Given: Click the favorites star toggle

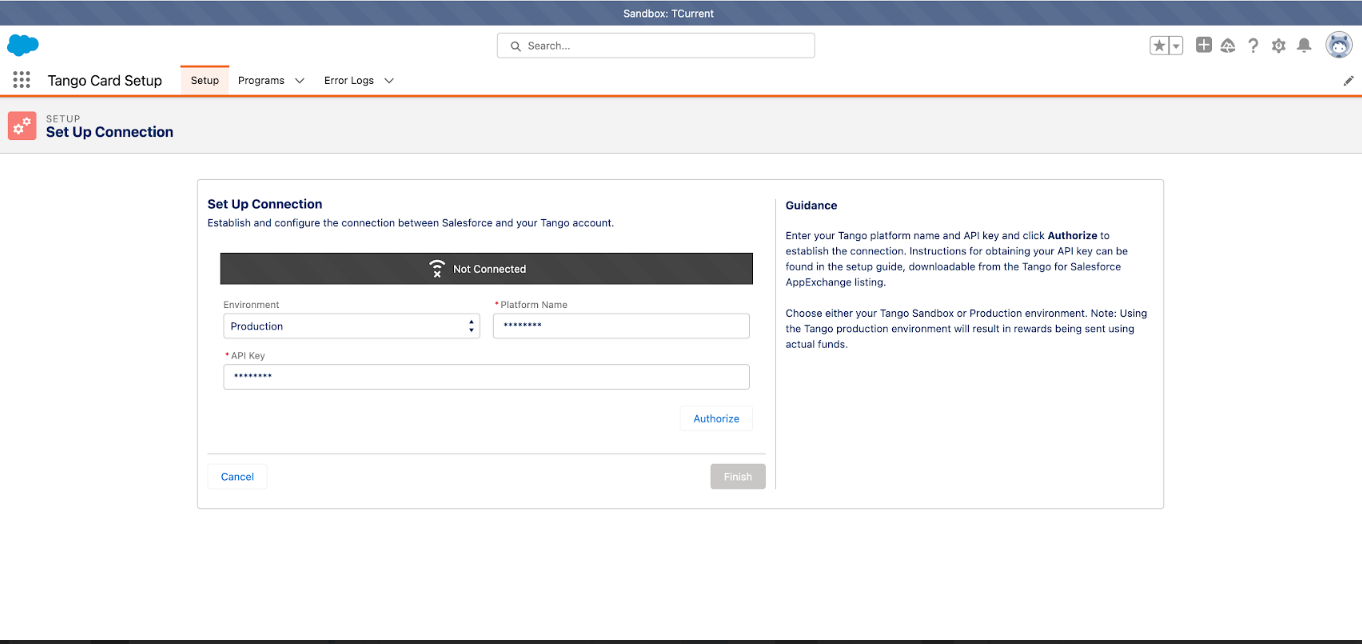Looking at the screenshot, I should (x=1159, y=45).
